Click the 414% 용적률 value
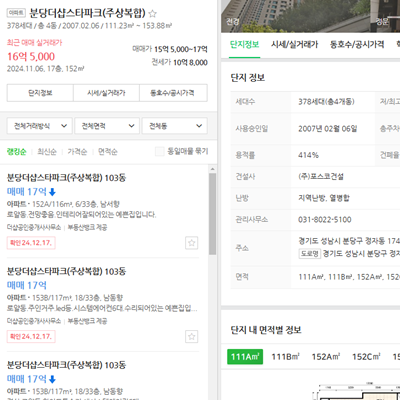The image size is (400, 400). coord(308,155)
